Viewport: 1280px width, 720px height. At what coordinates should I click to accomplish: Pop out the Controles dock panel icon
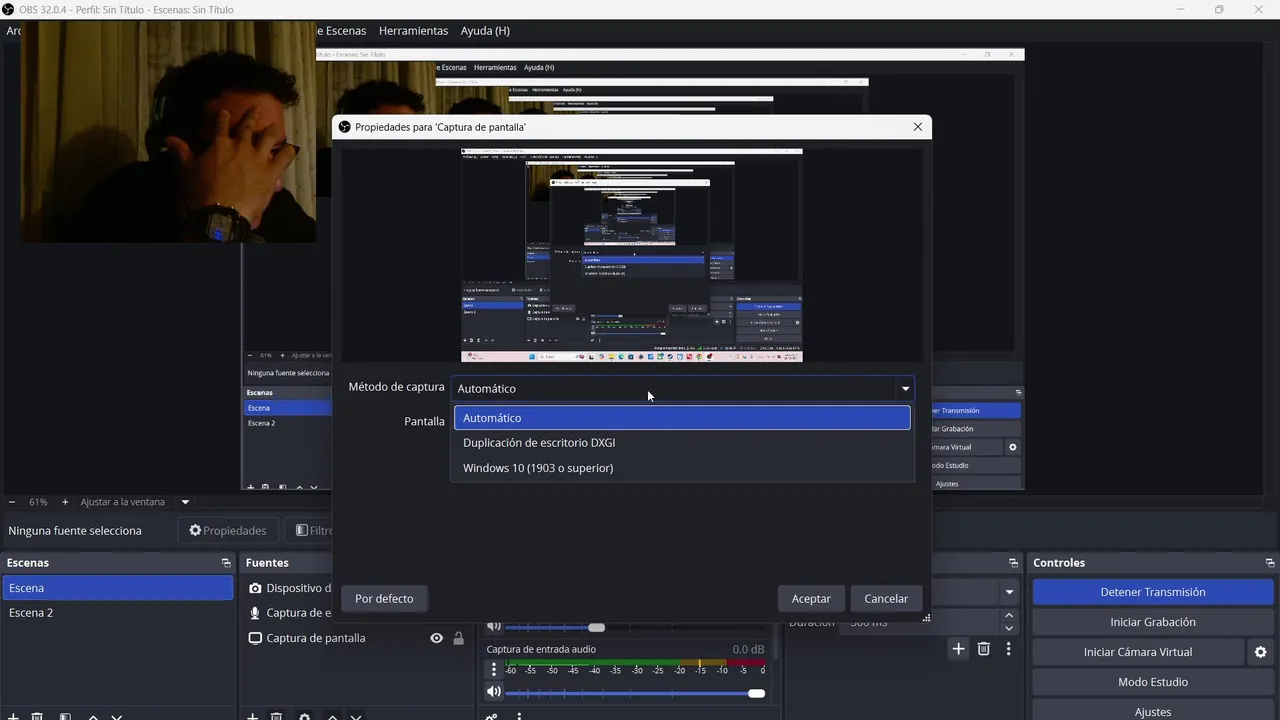1270,563
